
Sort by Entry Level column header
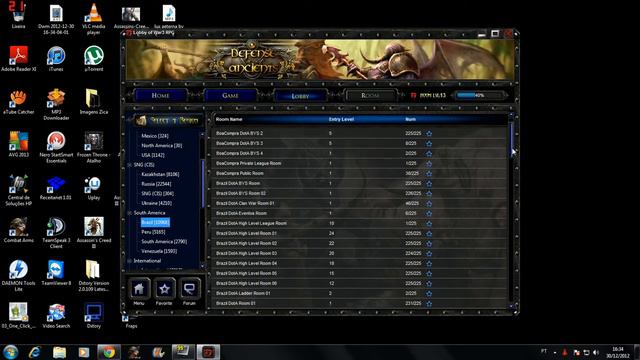click(x=341, y=119)
